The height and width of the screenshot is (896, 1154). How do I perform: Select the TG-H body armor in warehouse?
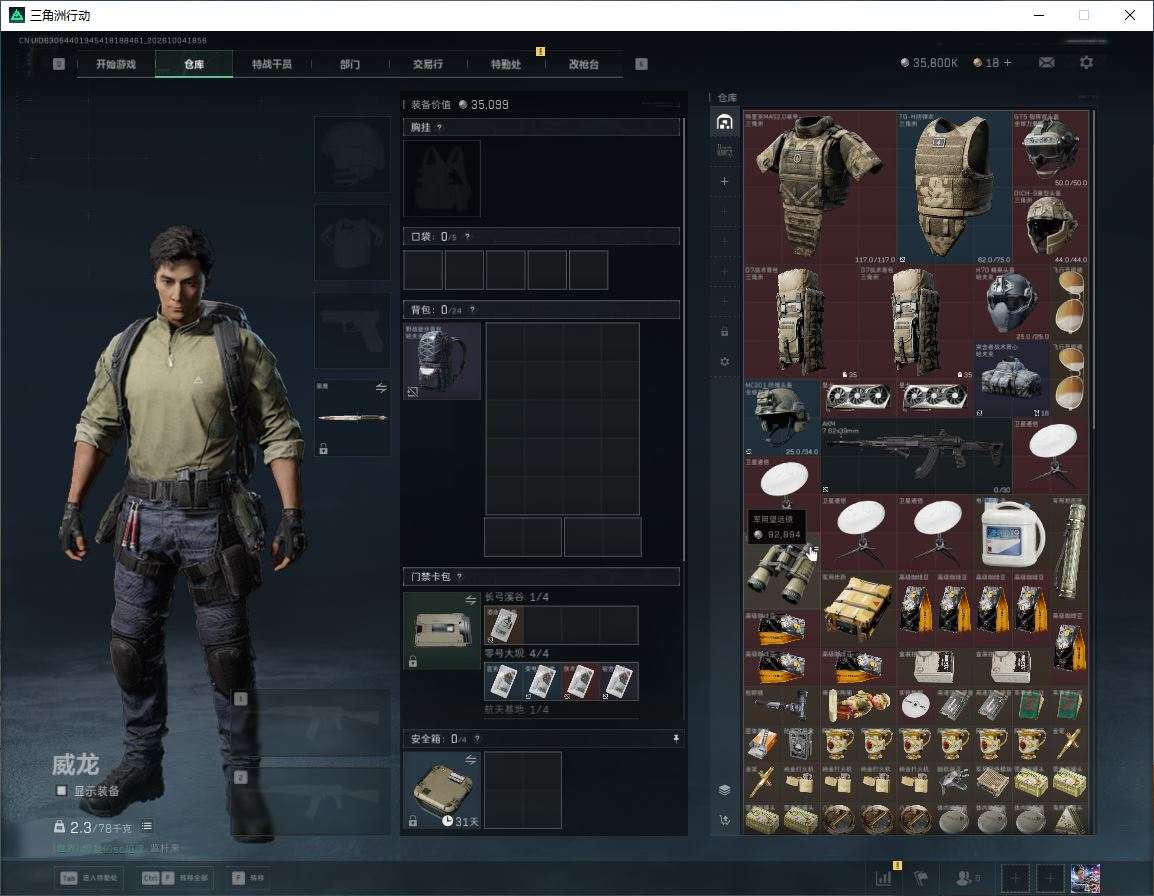(x=955, y=188)
